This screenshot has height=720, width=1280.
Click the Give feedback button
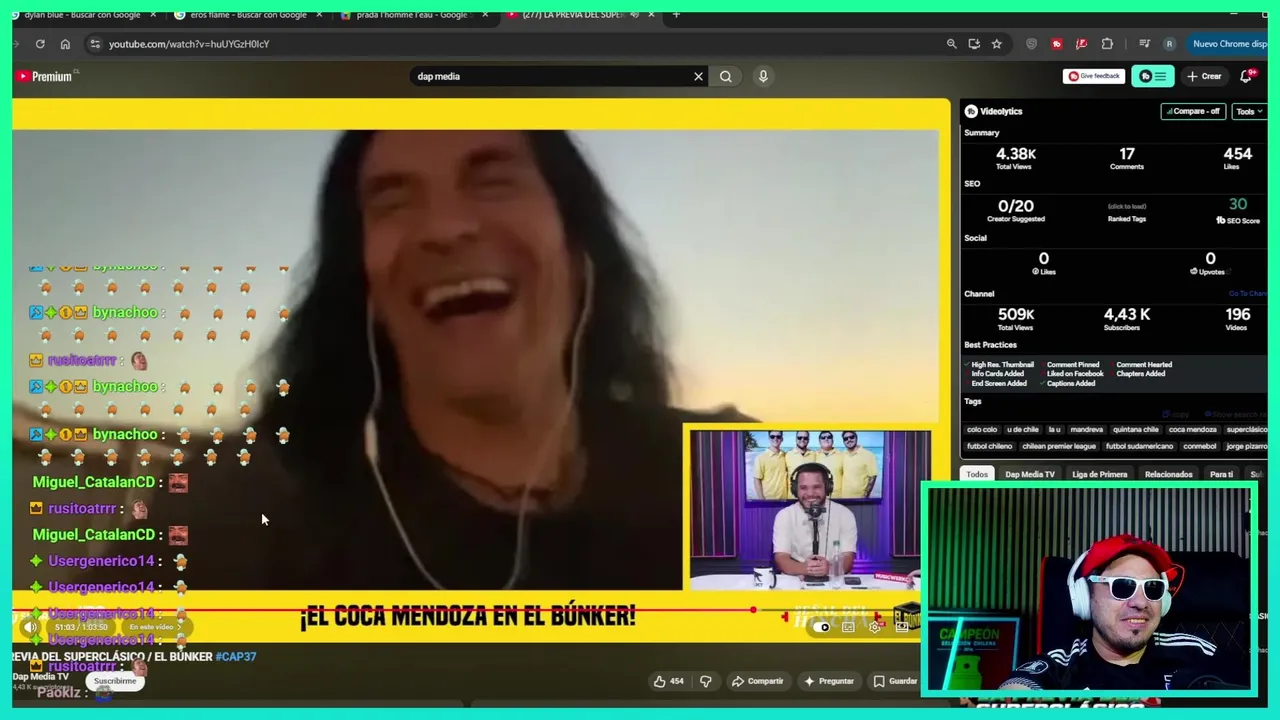[1093, 76]
